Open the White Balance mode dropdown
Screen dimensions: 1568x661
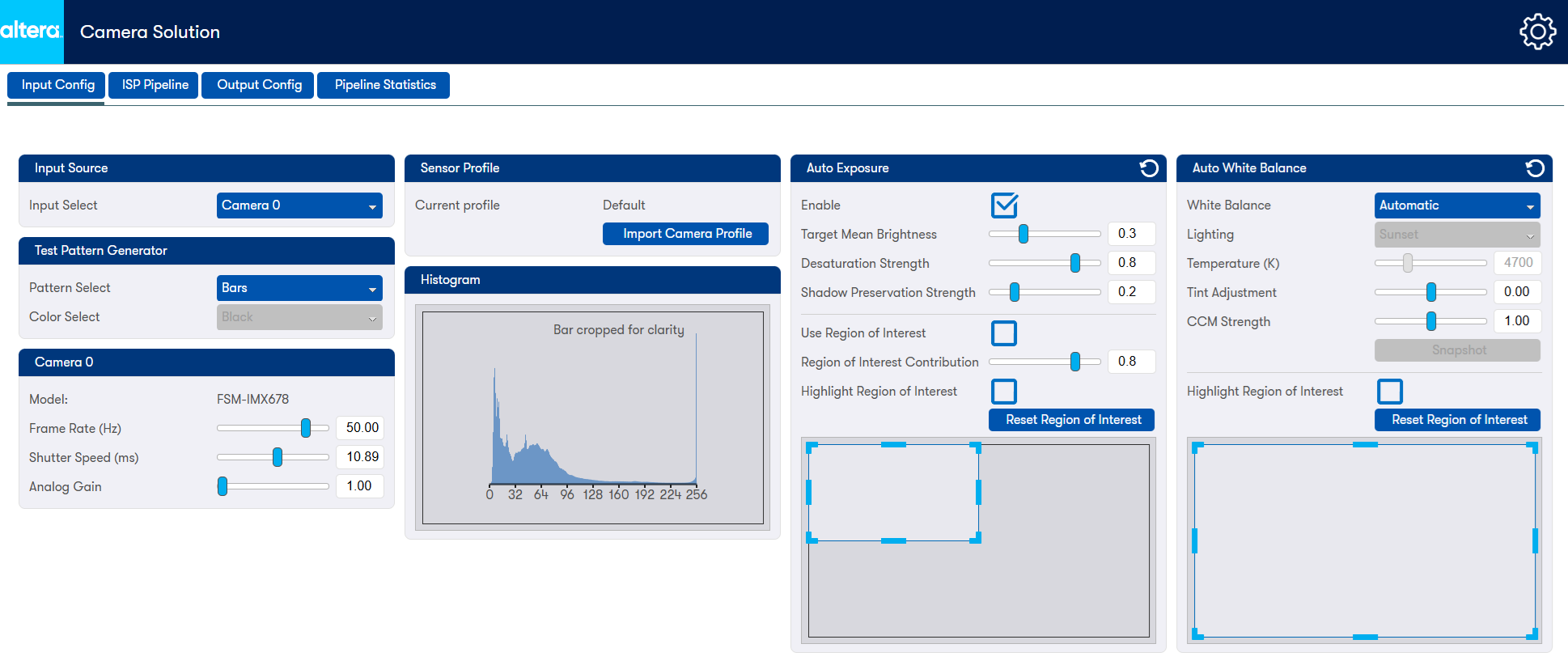click(x=1456, y=206)
